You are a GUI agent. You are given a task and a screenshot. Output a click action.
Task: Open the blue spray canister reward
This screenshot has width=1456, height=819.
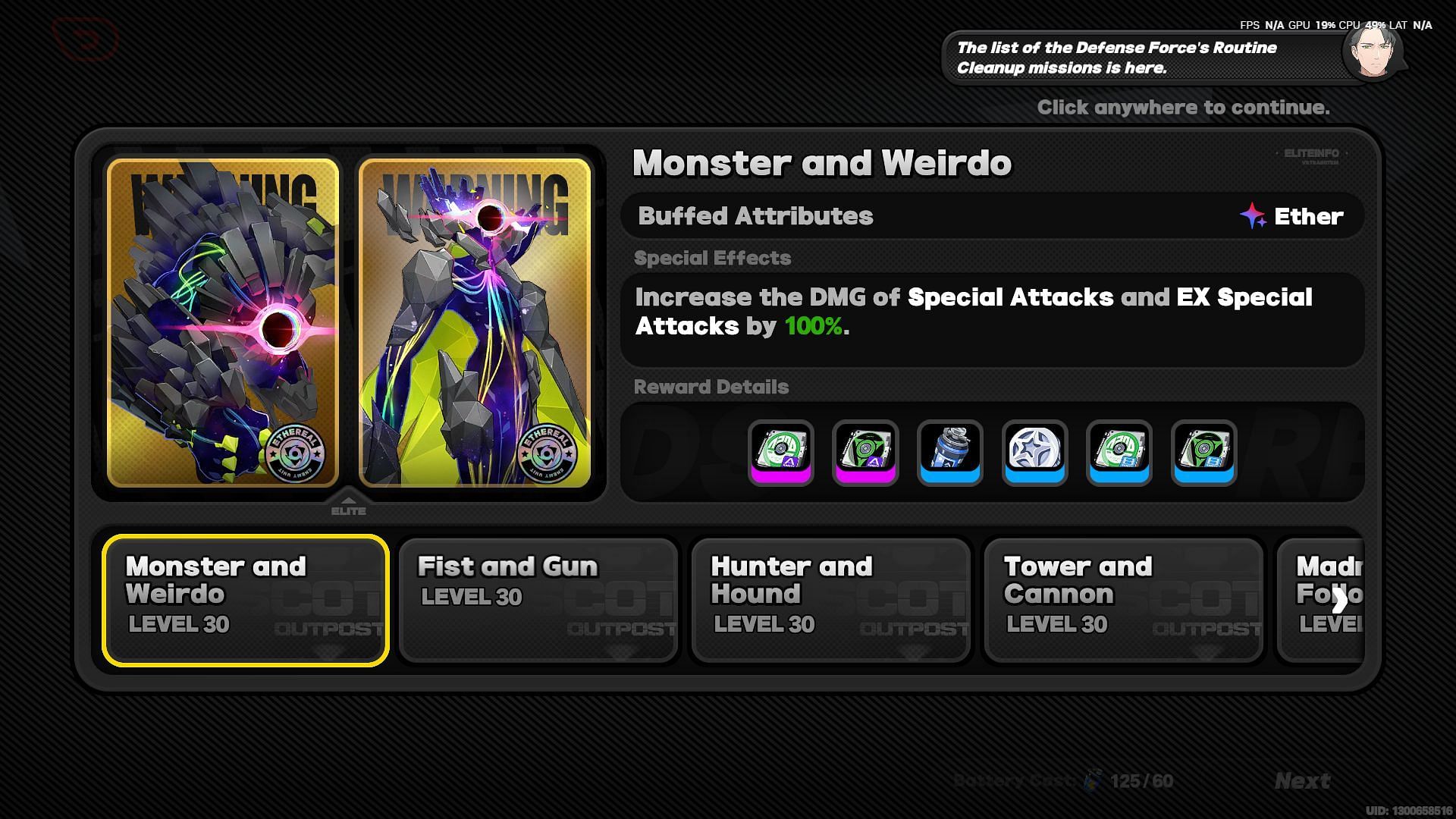(x=950, y=452)
